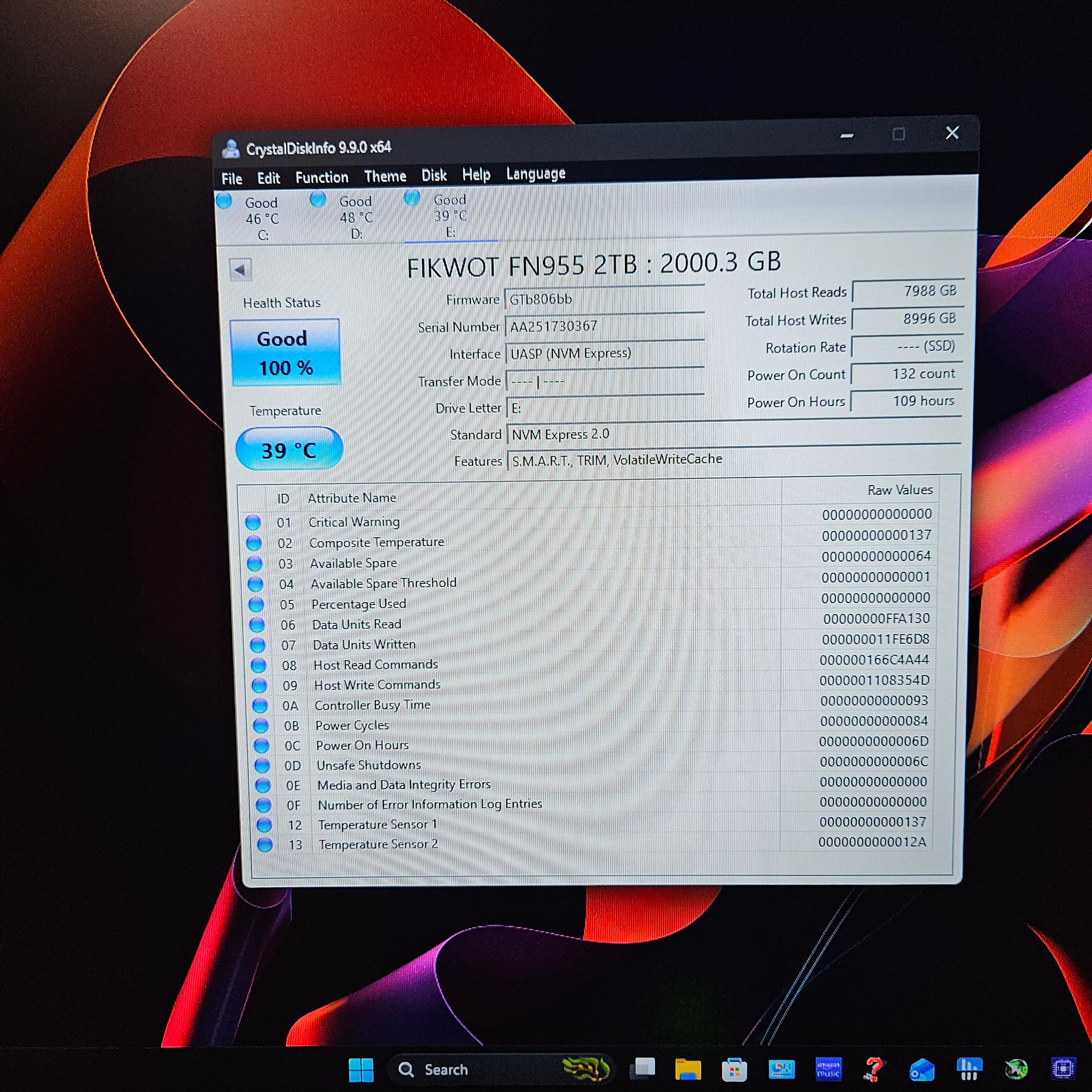Click the blue status orb for drive E:

[412, 198]
